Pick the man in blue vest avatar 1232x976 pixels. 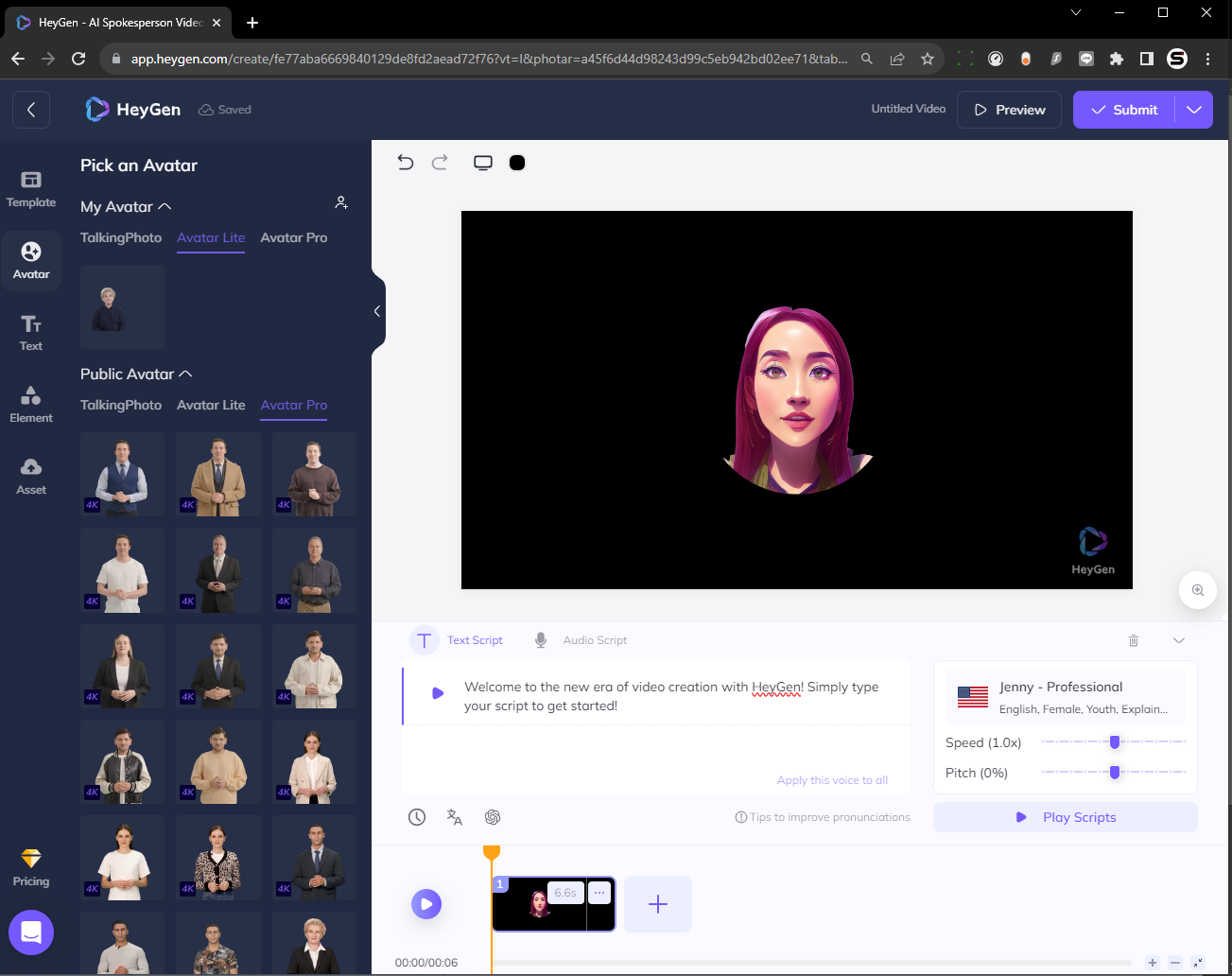[x=122, y=474]
